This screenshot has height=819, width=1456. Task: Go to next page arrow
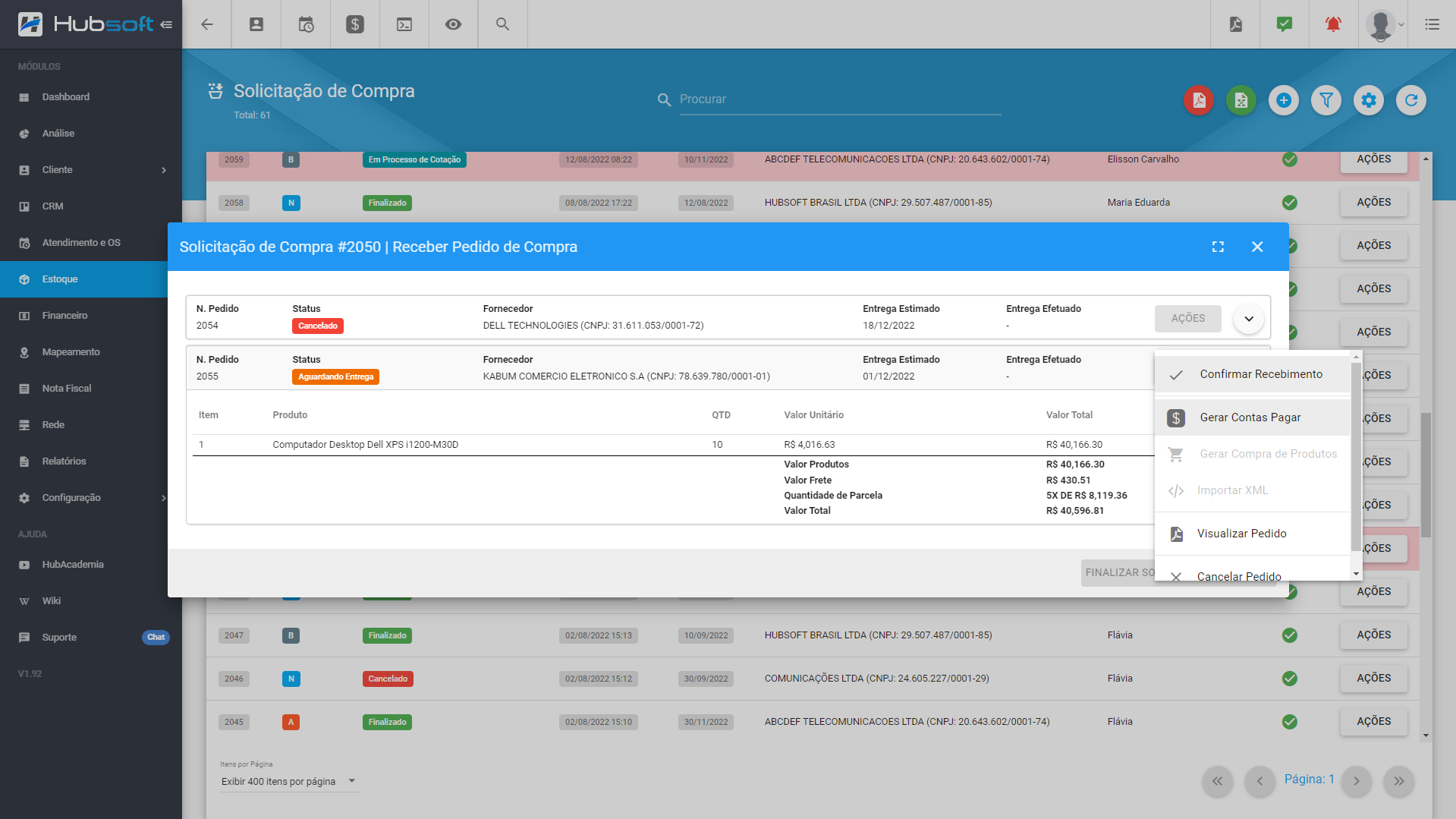tap(1356, 781)
